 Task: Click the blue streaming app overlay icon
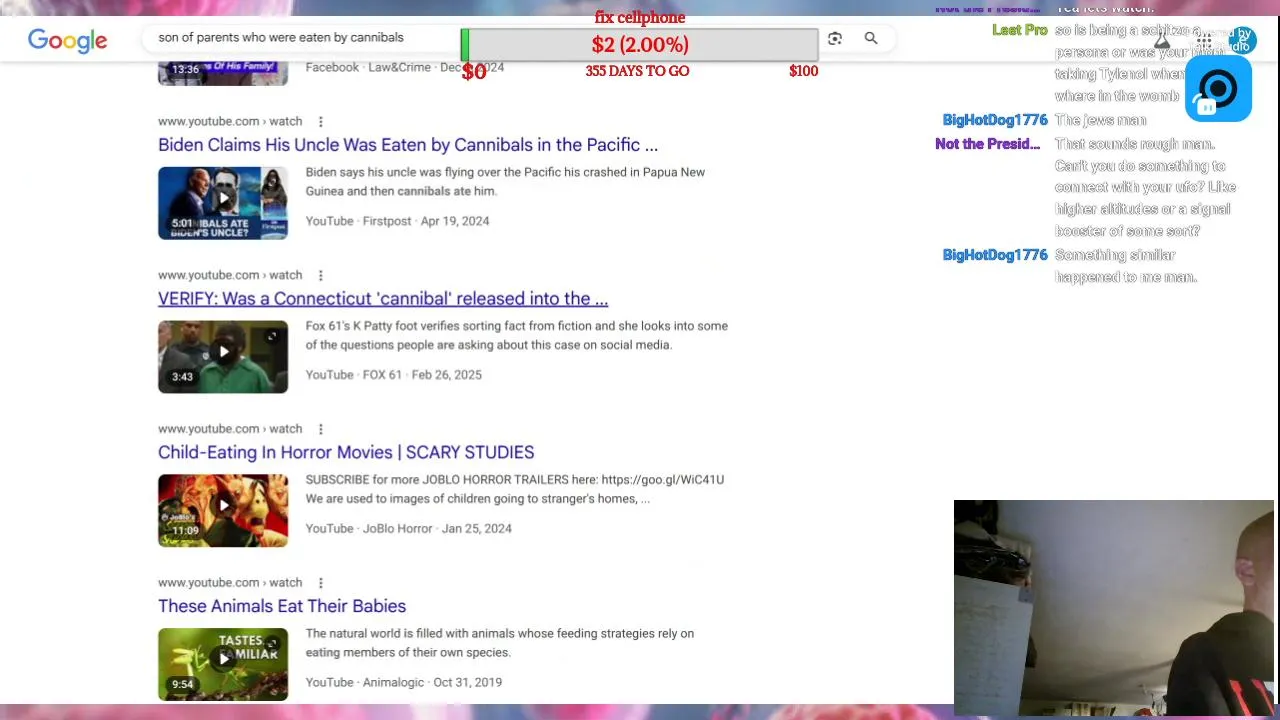(1218, 89)
